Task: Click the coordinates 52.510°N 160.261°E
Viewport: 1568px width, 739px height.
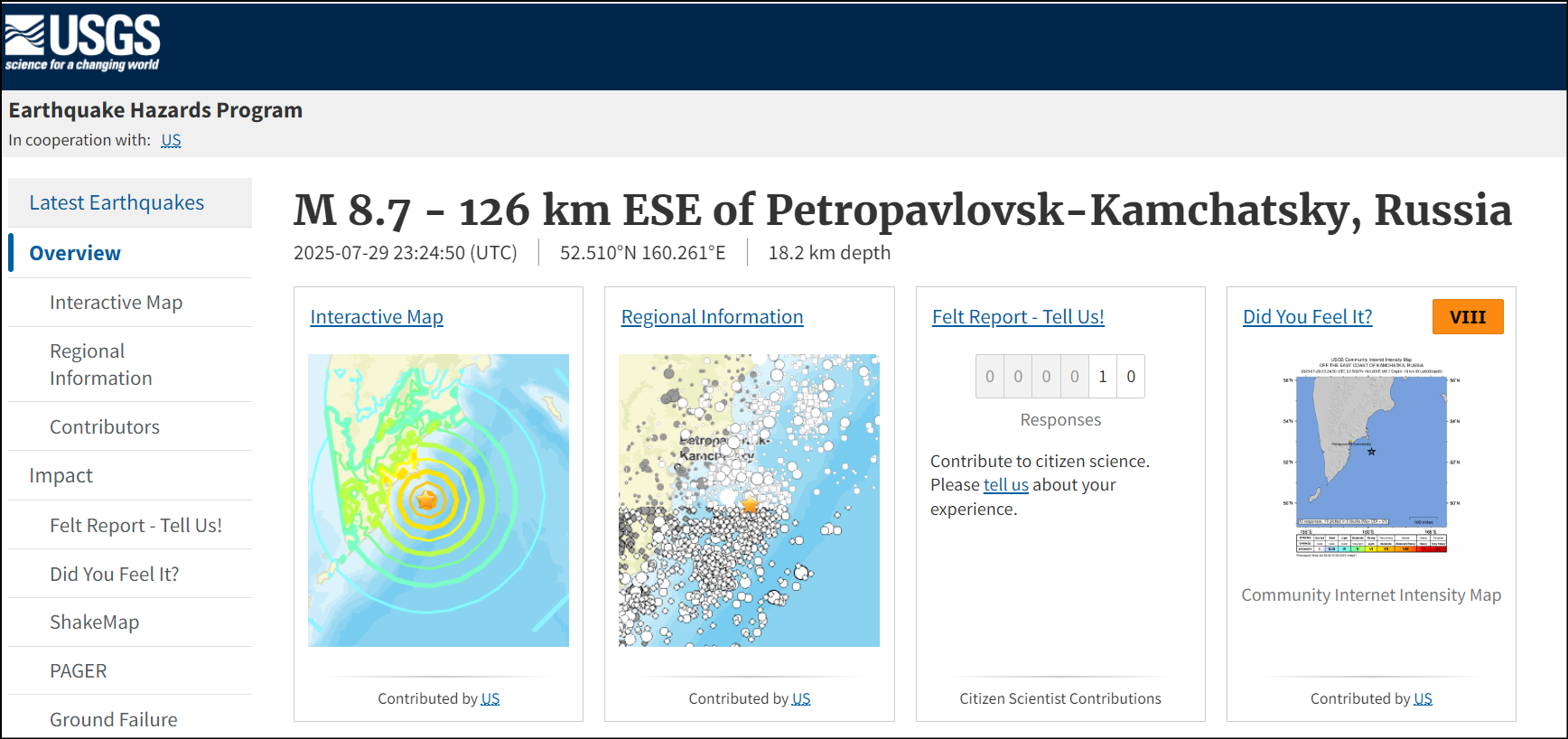Action: [x=643, y=253]
